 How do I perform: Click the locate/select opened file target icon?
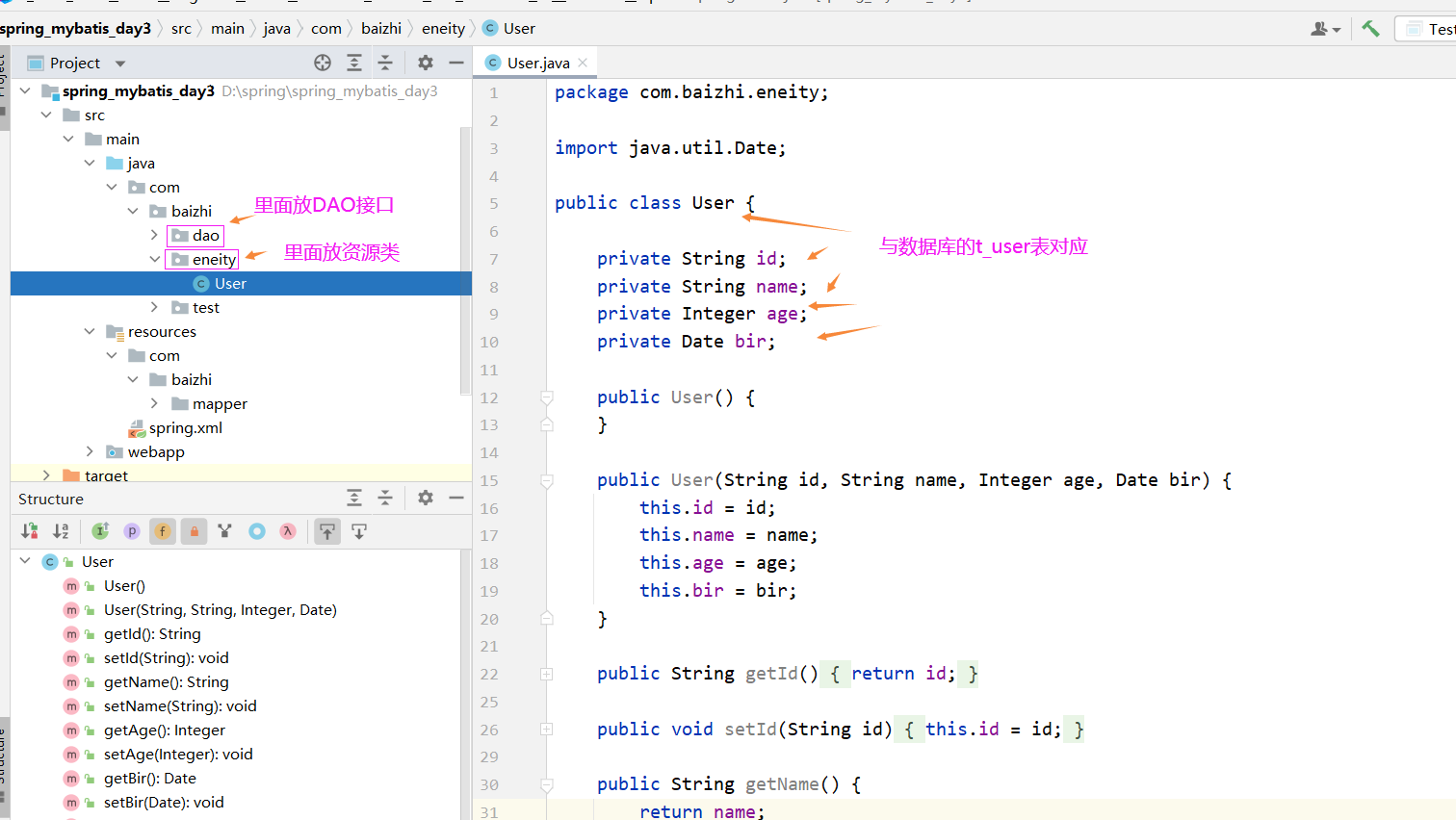point(323,63)
